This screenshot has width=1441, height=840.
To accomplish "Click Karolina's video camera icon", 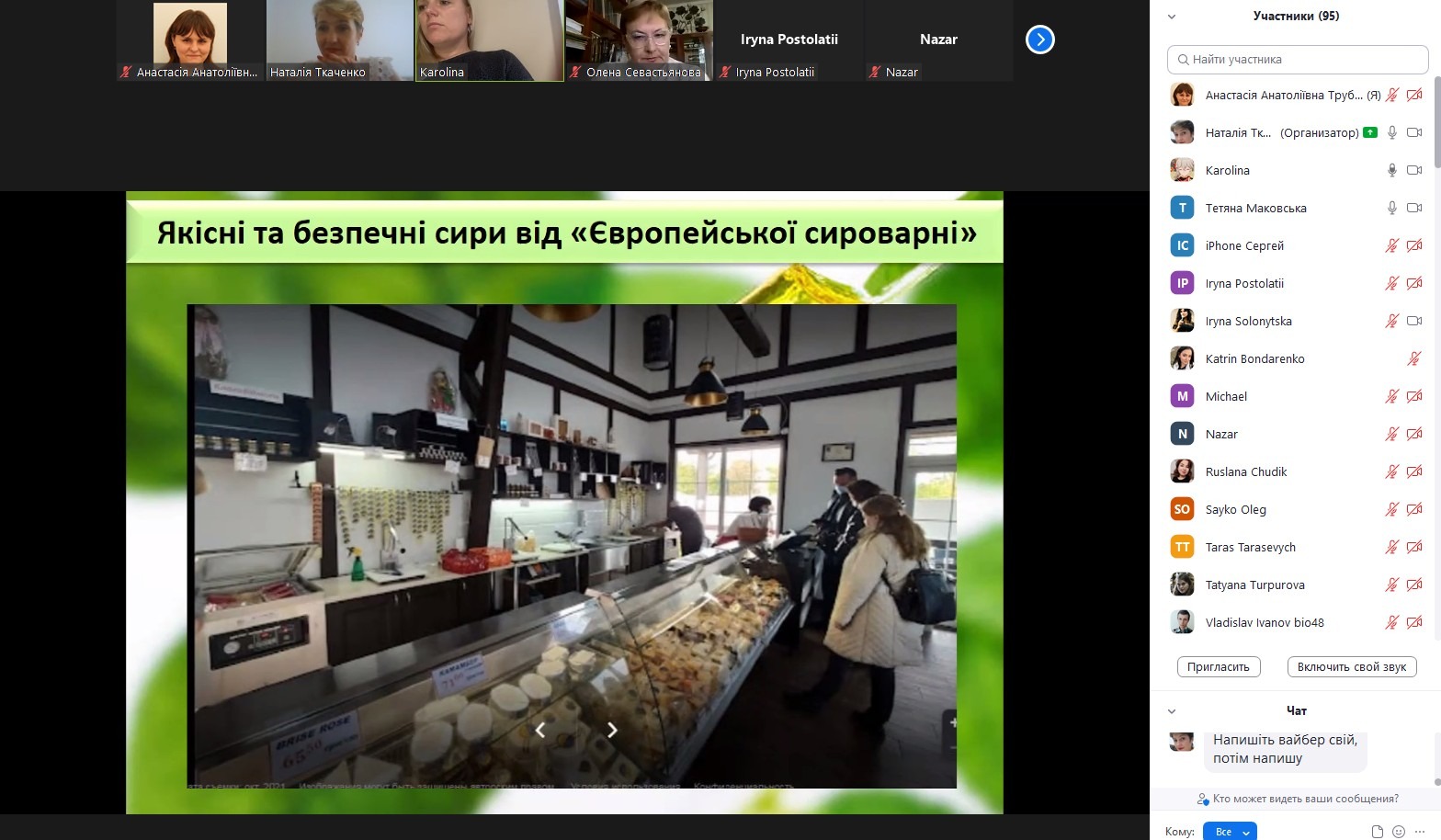I will click(1414, 170).
